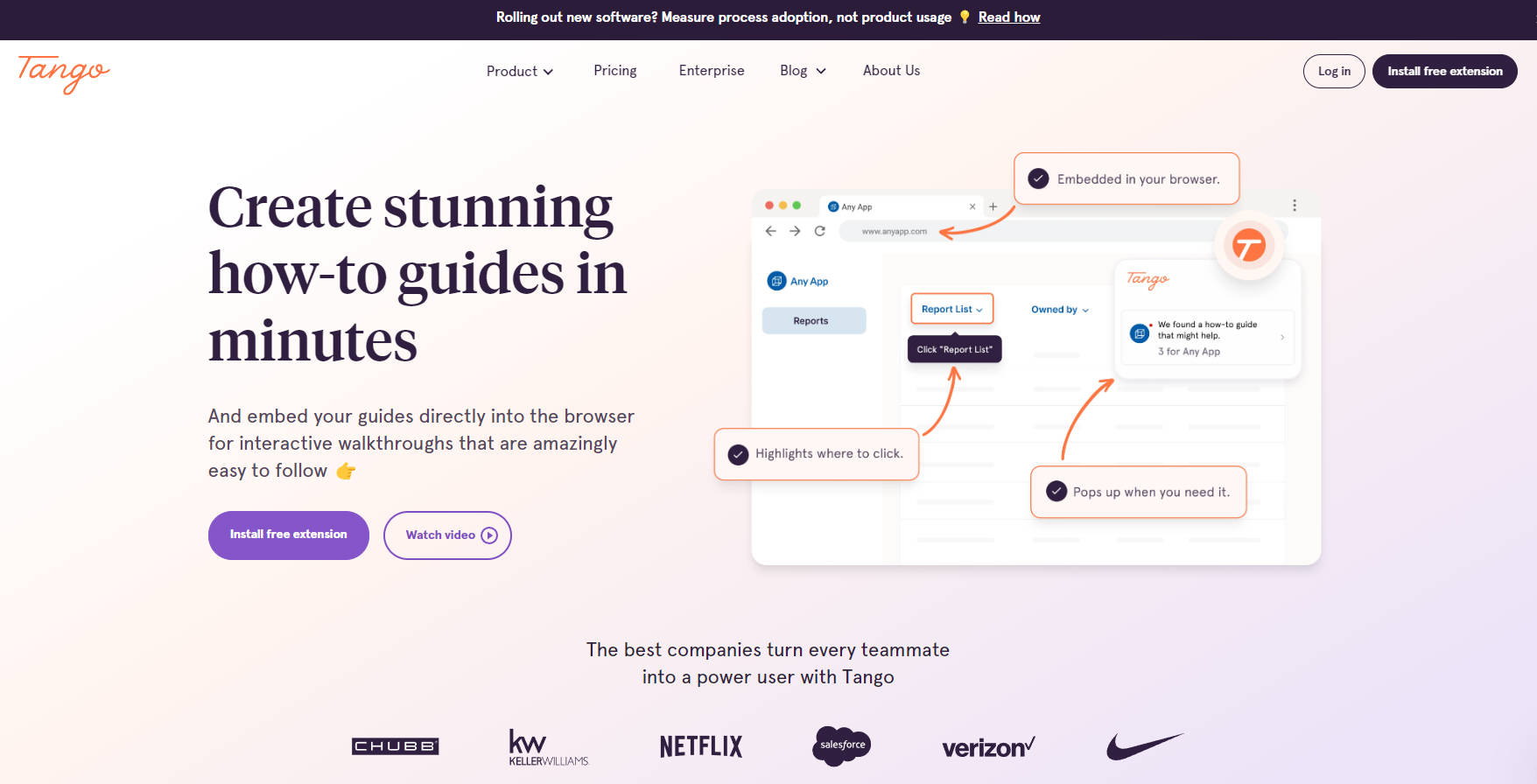Click the Verizon logo

pos(988,747)
